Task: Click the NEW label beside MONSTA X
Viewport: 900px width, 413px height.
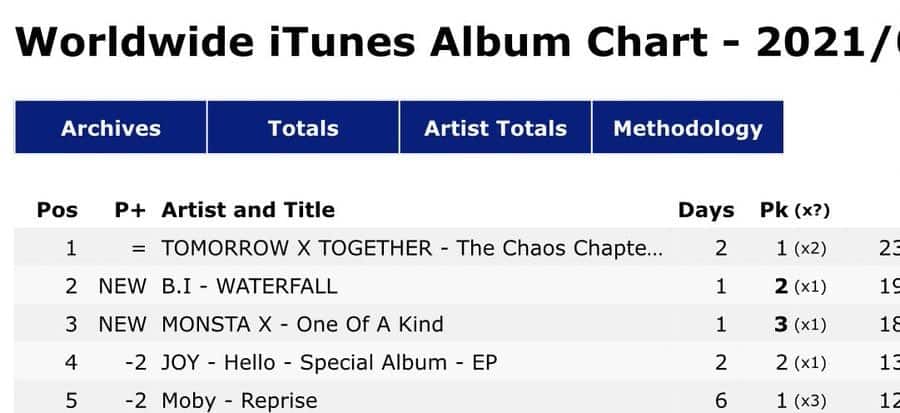Action: tap(122, 324)
